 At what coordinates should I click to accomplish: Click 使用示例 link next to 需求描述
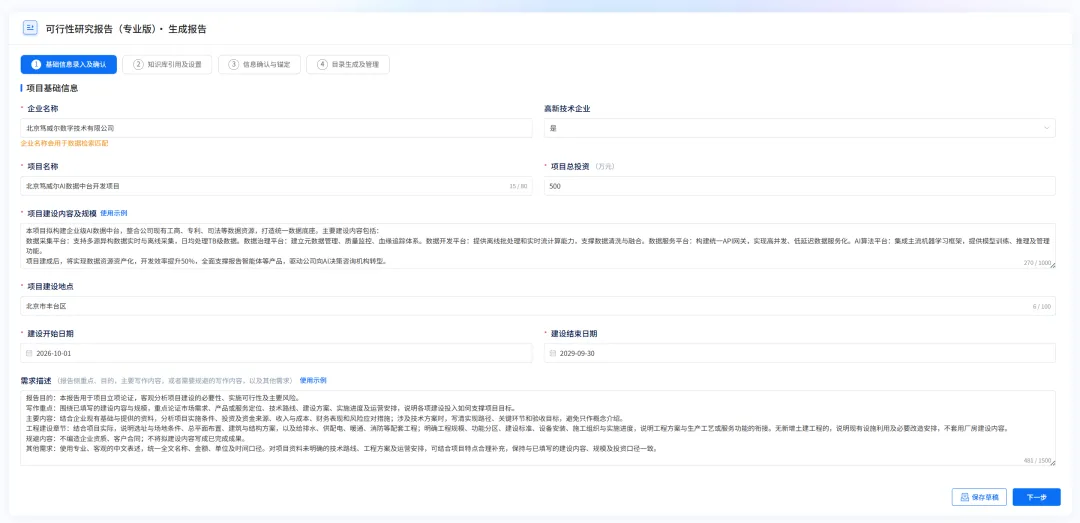click(x=313, y=380)
